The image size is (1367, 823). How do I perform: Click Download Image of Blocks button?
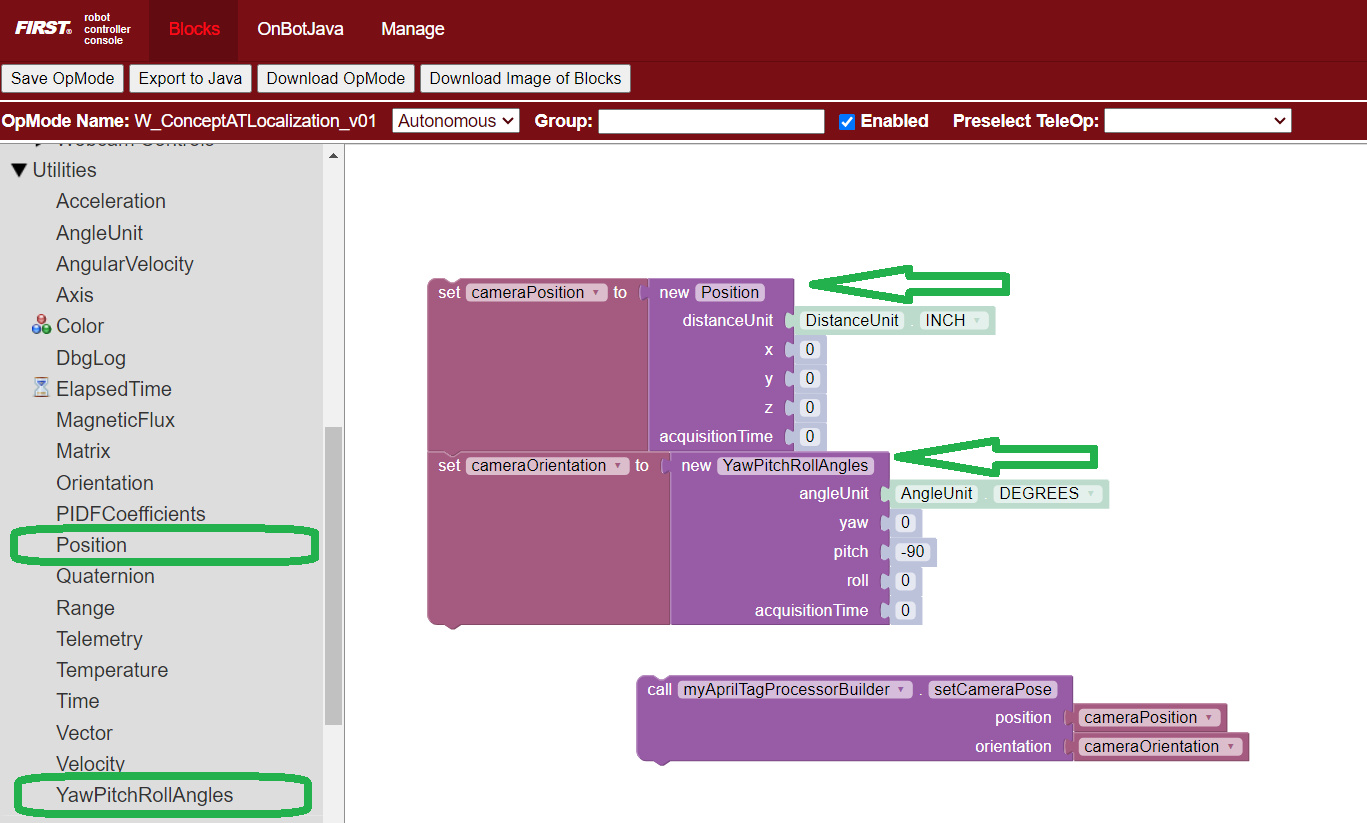525,78
